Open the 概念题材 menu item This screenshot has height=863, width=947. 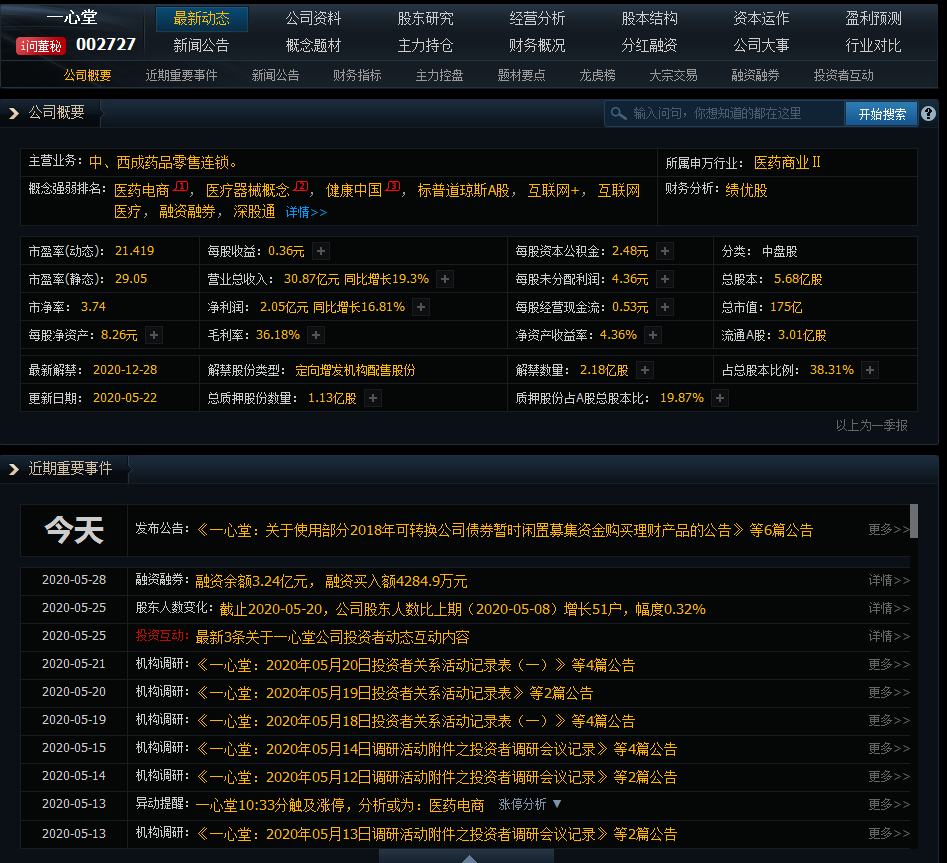313,45
